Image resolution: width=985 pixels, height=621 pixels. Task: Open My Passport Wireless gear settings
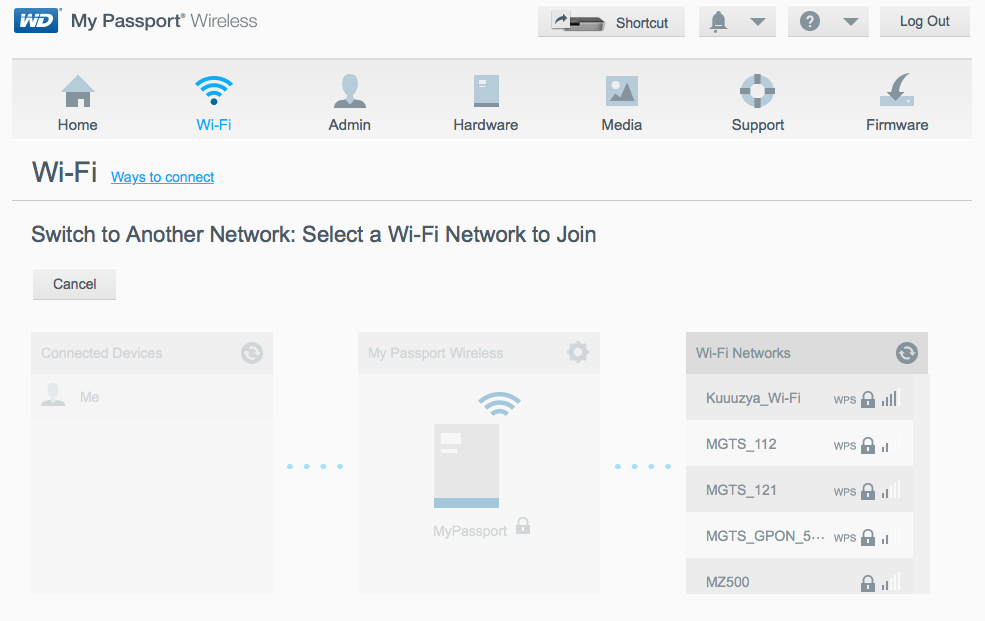[x=577, y=353]
